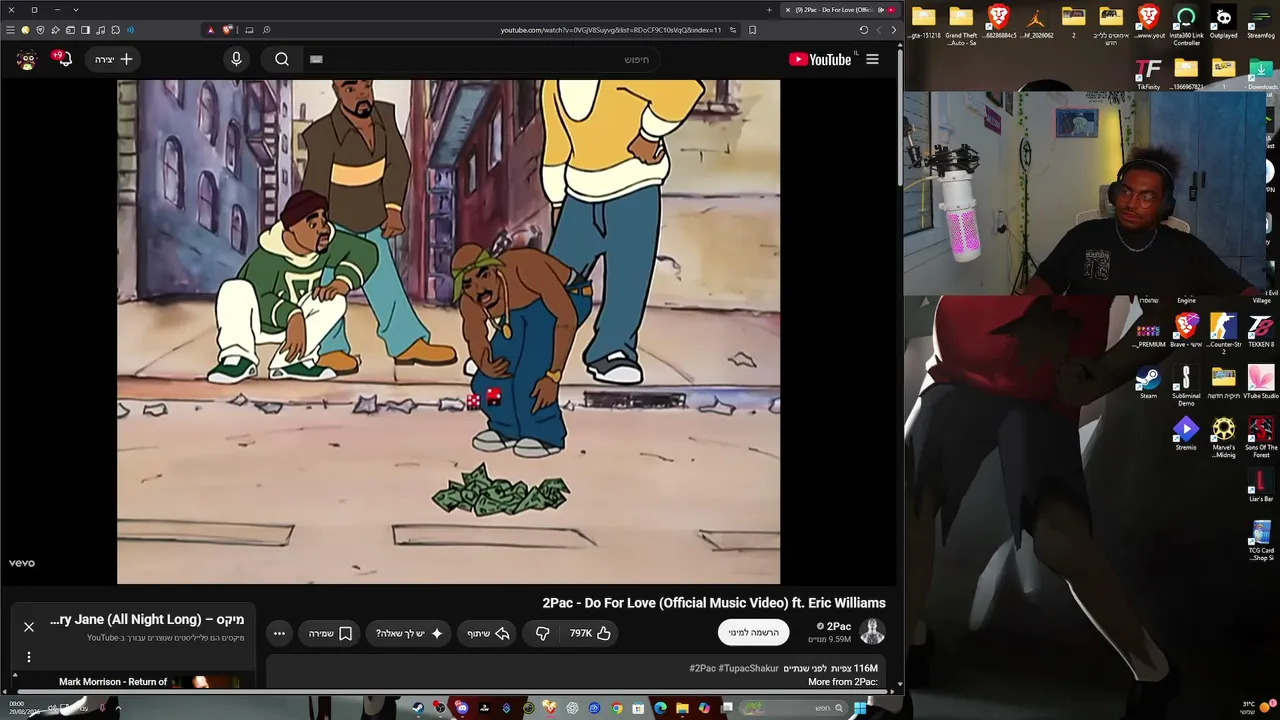Open the Outplayed desktop icon
1280x720 pixels.
[1223, 23]
